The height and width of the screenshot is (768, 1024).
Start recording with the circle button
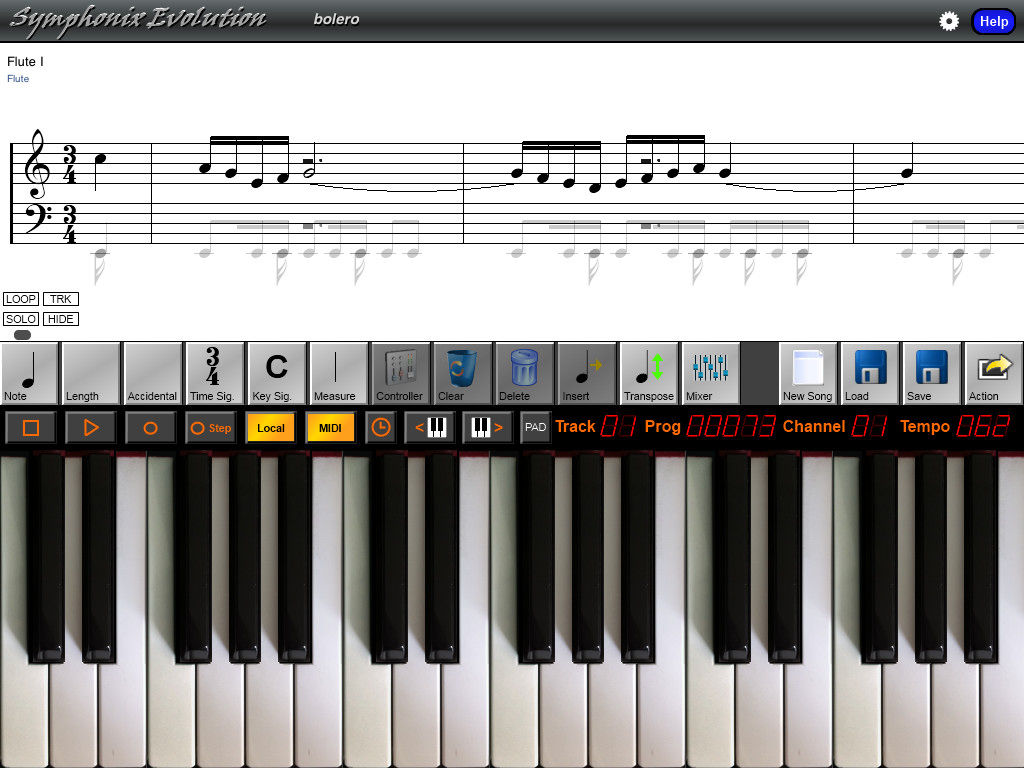(x=150, y=428)
